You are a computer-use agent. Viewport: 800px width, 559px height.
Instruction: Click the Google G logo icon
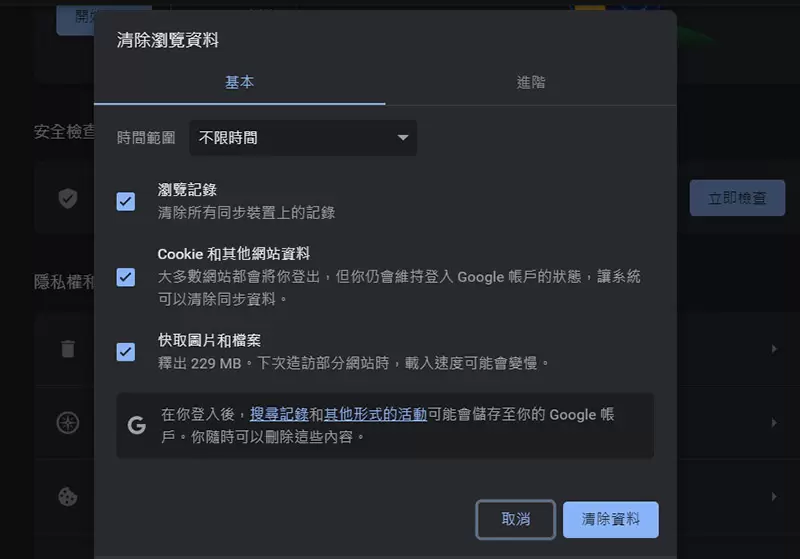coord(137,425)
